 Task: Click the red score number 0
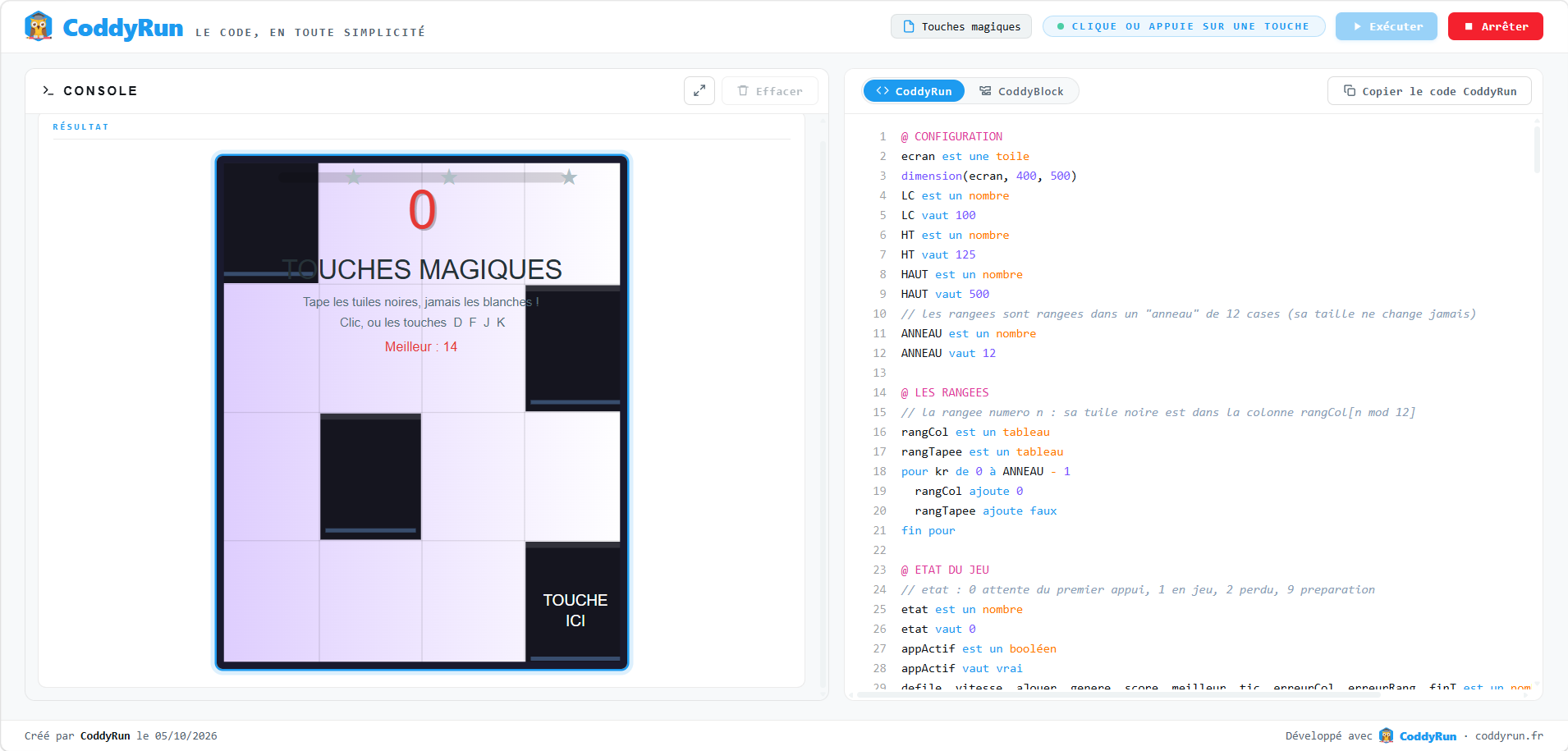click(422, 210)
